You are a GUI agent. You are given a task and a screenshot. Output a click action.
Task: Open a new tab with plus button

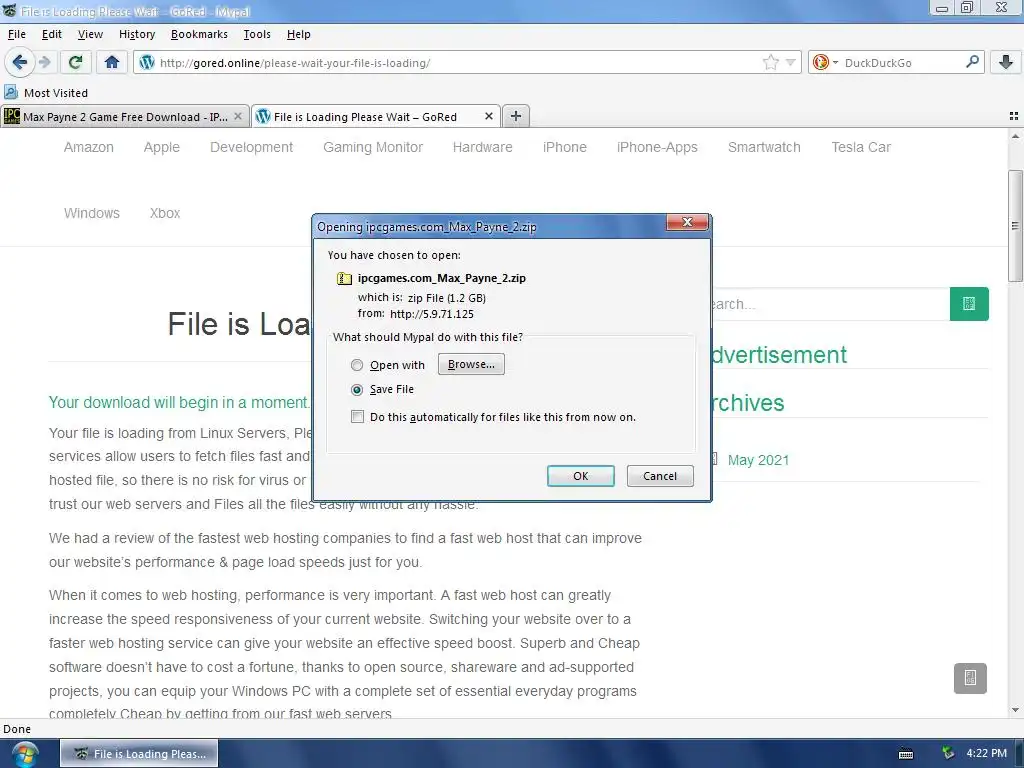516,116
